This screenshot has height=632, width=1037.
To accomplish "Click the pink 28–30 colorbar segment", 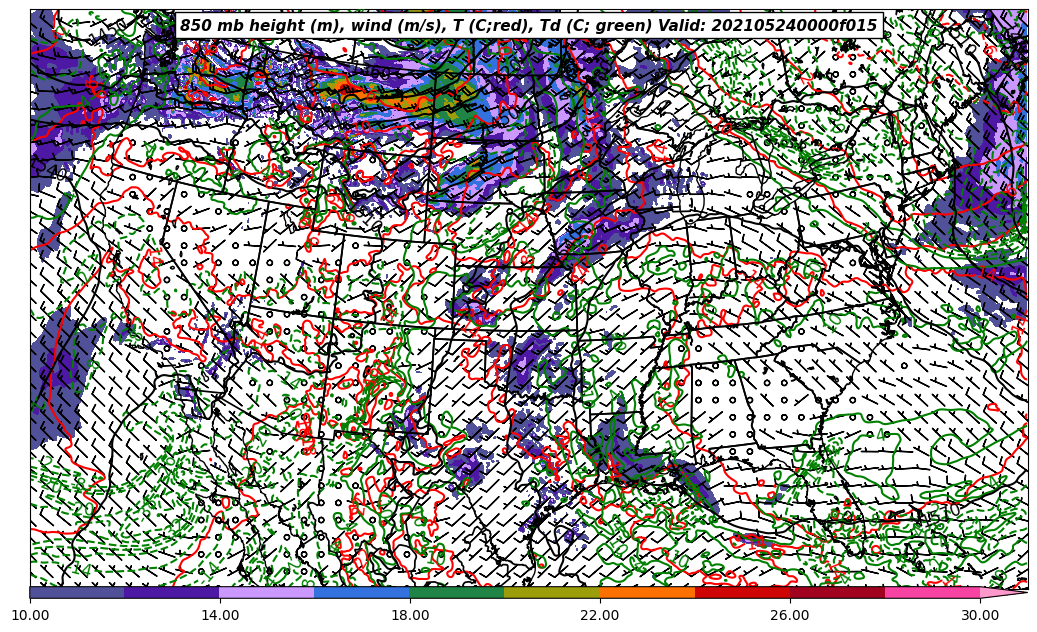I will 932,592.
